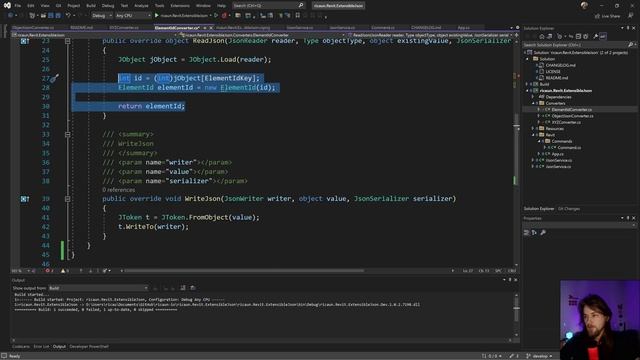Image resolution: width=640 pixels, height=360 pixels.
Task: Click the red Hot Reload flame icon
Action: tap(224, 16)
